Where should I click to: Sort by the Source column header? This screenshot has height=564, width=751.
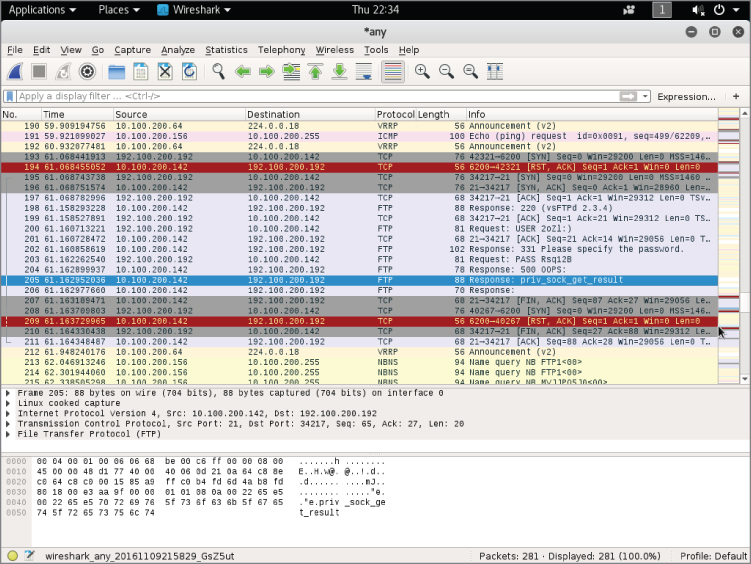179,114
